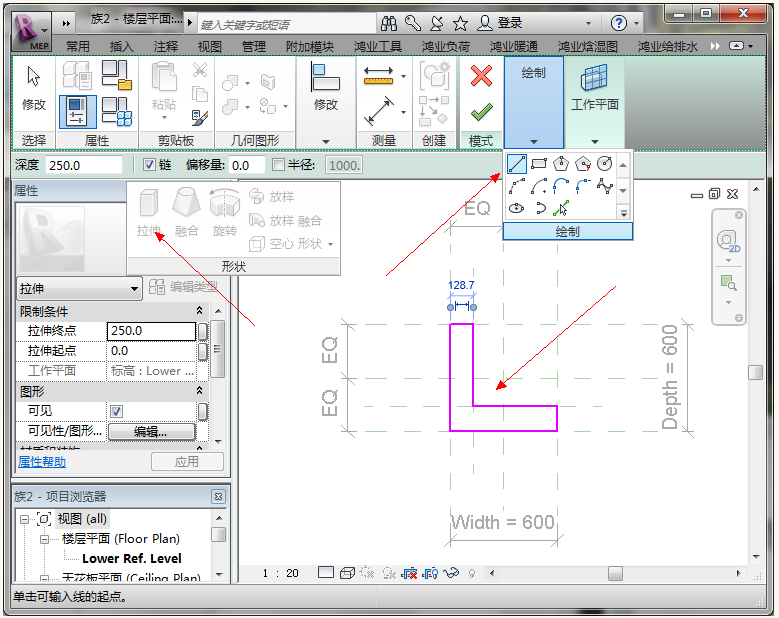
Task: Select the Line draw tool
Action: (517, 163)
